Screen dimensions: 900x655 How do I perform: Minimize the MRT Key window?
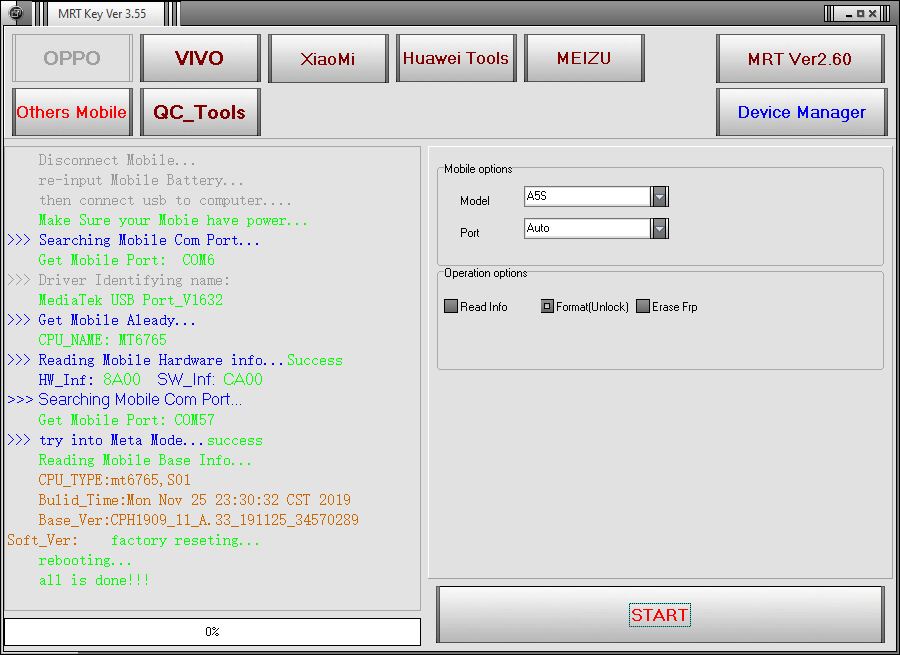(848, 14)
